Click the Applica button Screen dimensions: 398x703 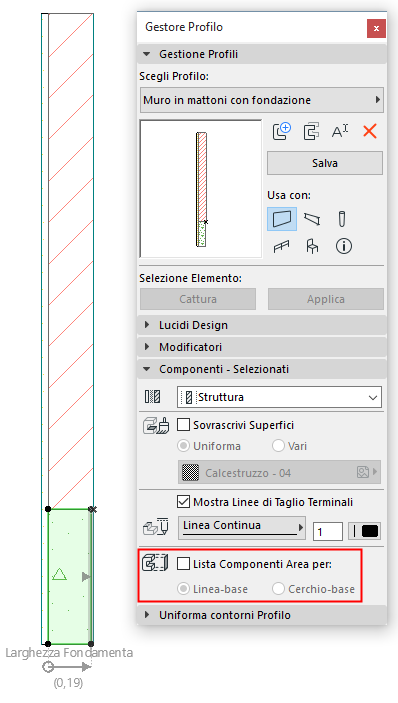[x=326, y=299]
